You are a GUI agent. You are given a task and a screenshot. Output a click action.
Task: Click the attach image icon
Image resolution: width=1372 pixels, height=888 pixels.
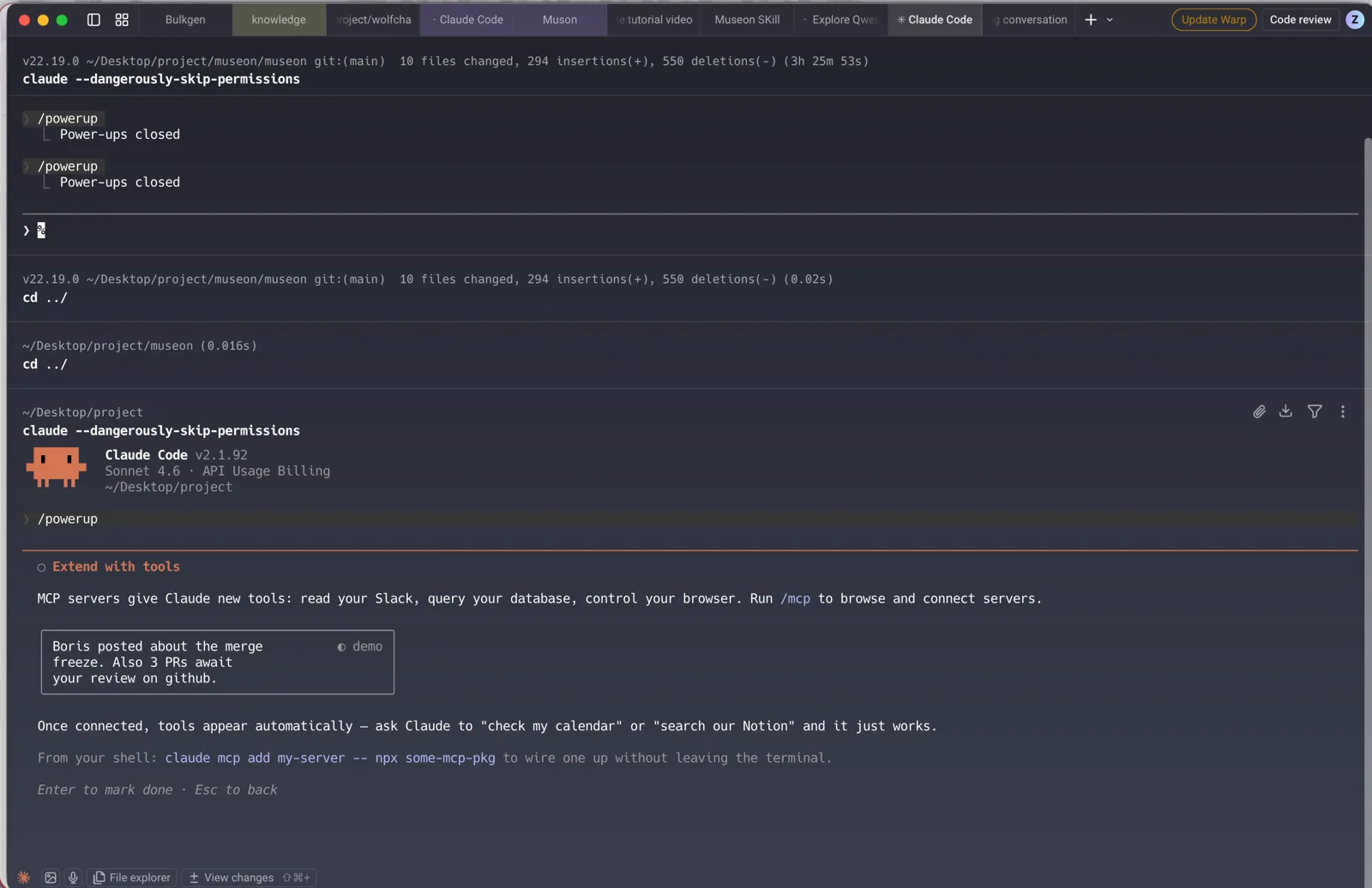tap(51, 877)
